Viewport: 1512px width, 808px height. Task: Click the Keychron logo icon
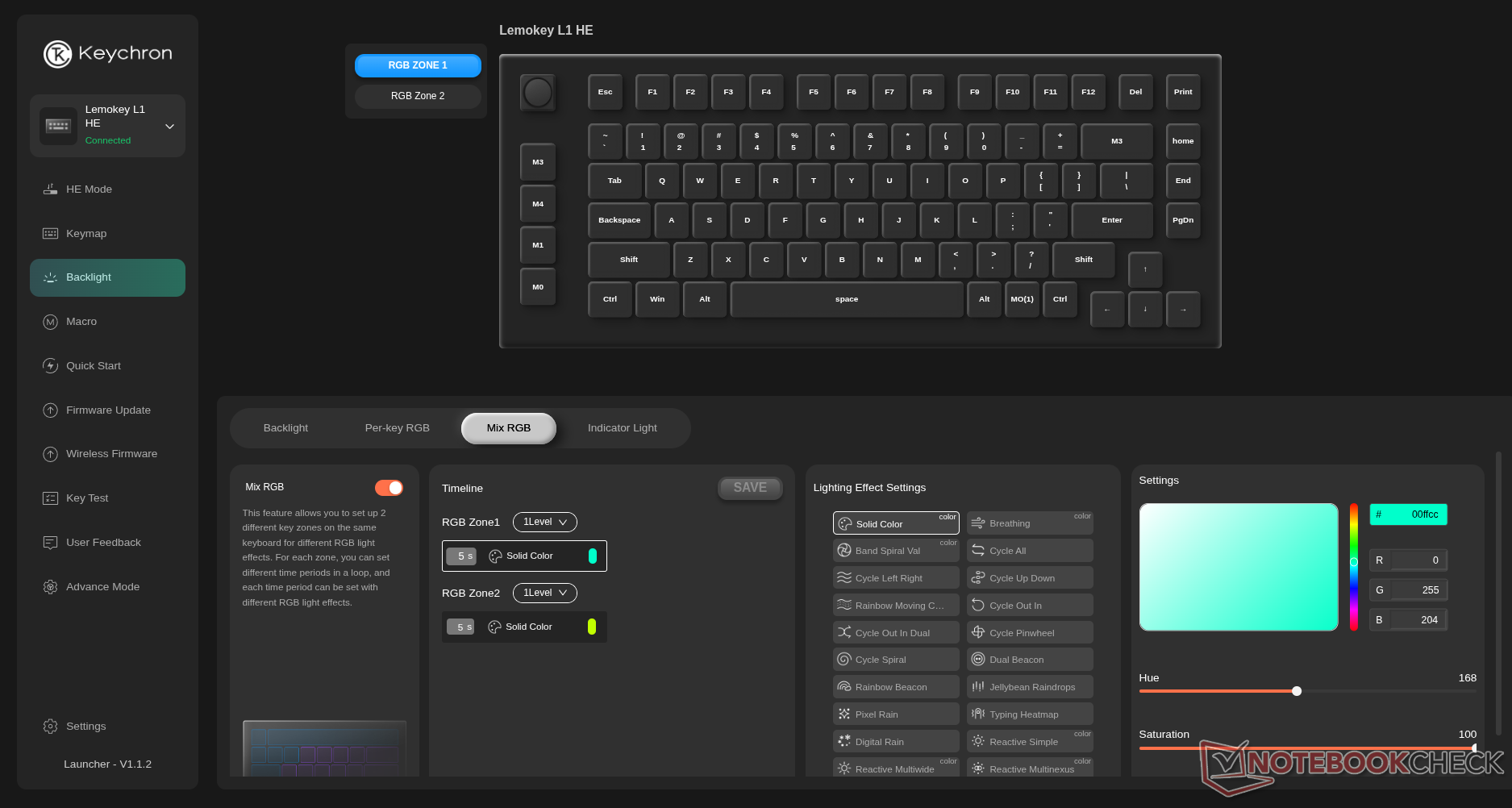[x=57, y=54]
